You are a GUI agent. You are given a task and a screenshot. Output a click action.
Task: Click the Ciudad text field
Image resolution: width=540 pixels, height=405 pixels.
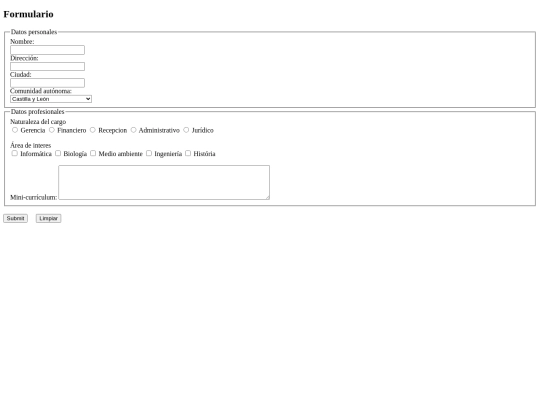(48, 83)
